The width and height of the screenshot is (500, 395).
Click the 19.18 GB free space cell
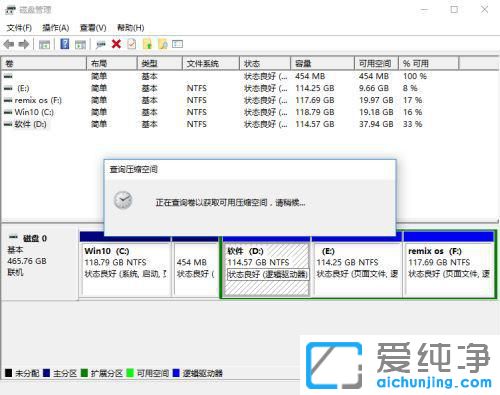(x=376, y=112)
